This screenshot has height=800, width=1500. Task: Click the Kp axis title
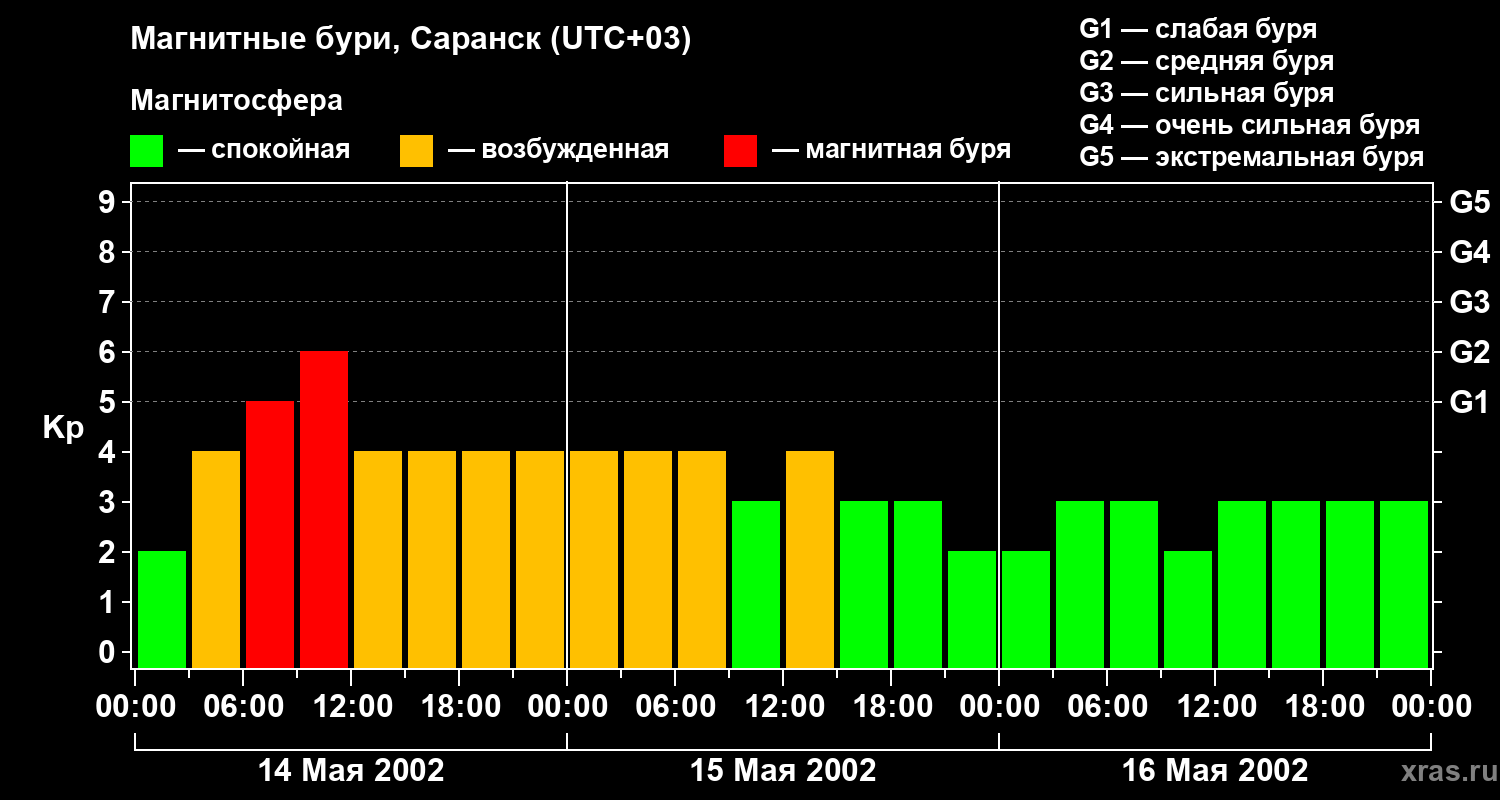coord(63,428)
